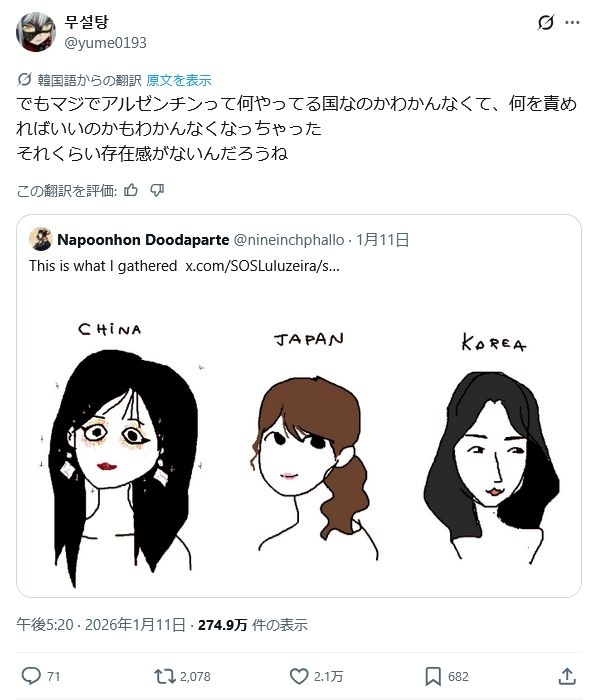Open the three-dot more options menu

pyautogui.click(x=572, y=22)
